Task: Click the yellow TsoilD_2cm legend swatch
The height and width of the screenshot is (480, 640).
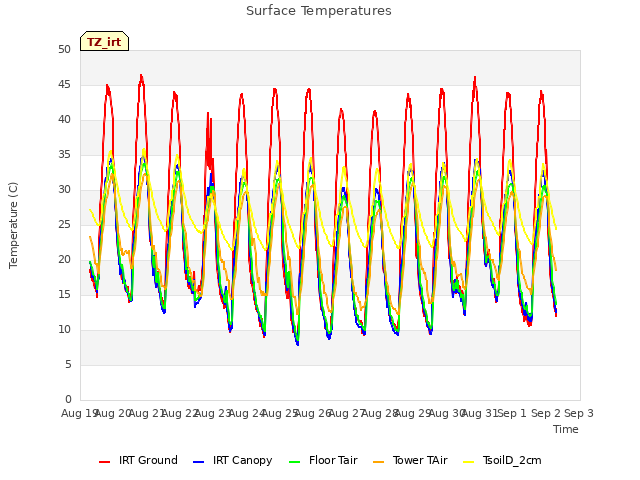Action: pos(469,462)
